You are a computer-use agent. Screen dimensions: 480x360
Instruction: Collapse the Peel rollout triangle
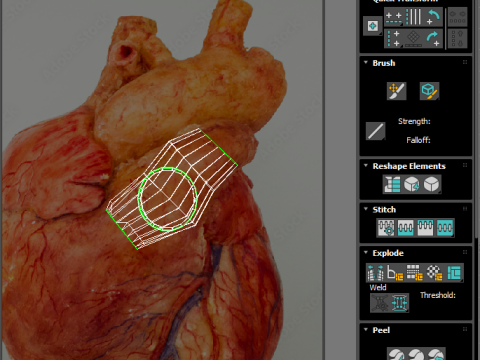(366, 329)
